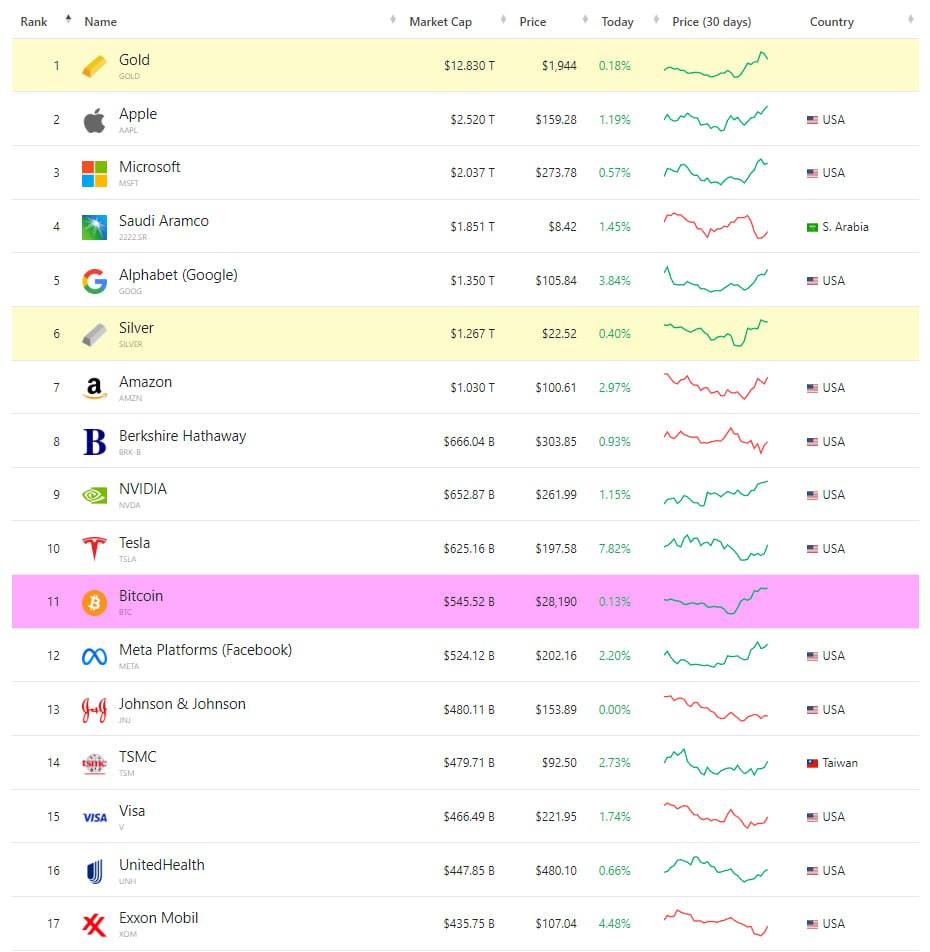Click the $28,190 Bitcoin price
930x952 pixels.
[556, 602]
